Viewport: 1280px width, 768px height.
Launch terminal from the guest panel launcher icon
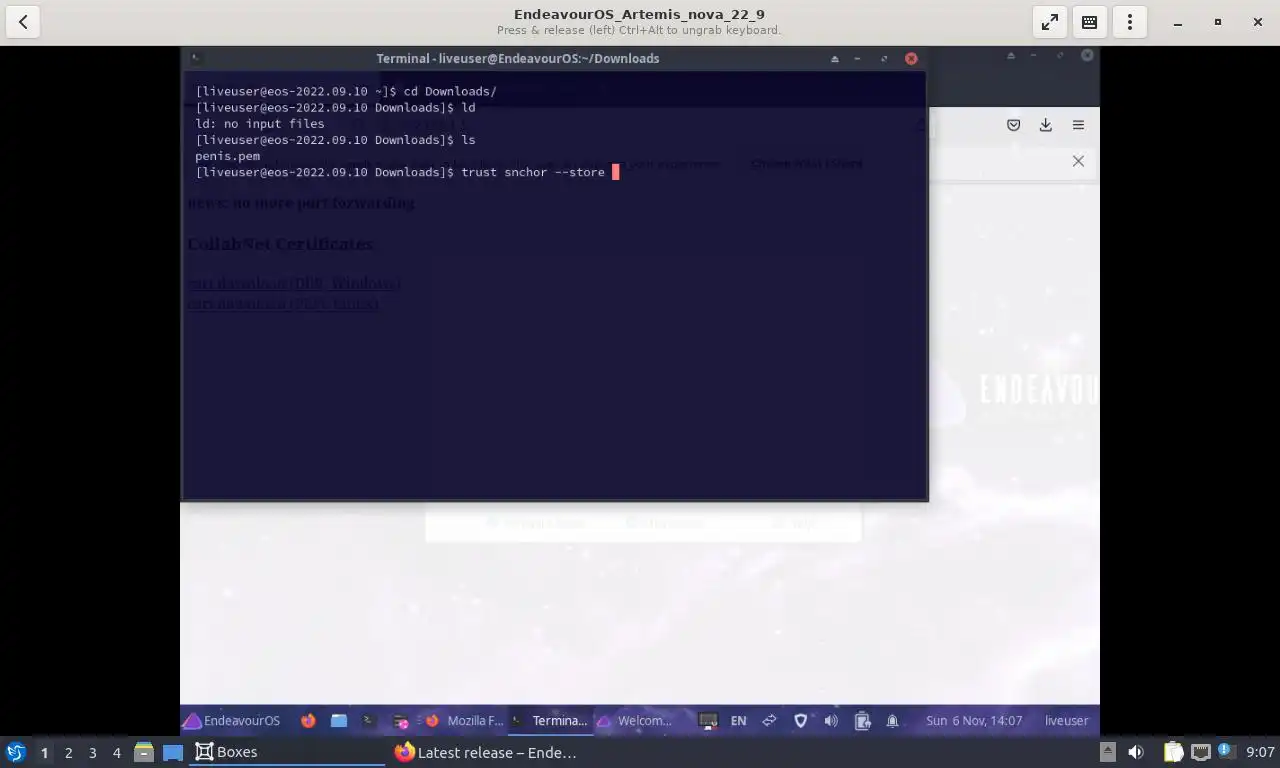coord(369,720)
